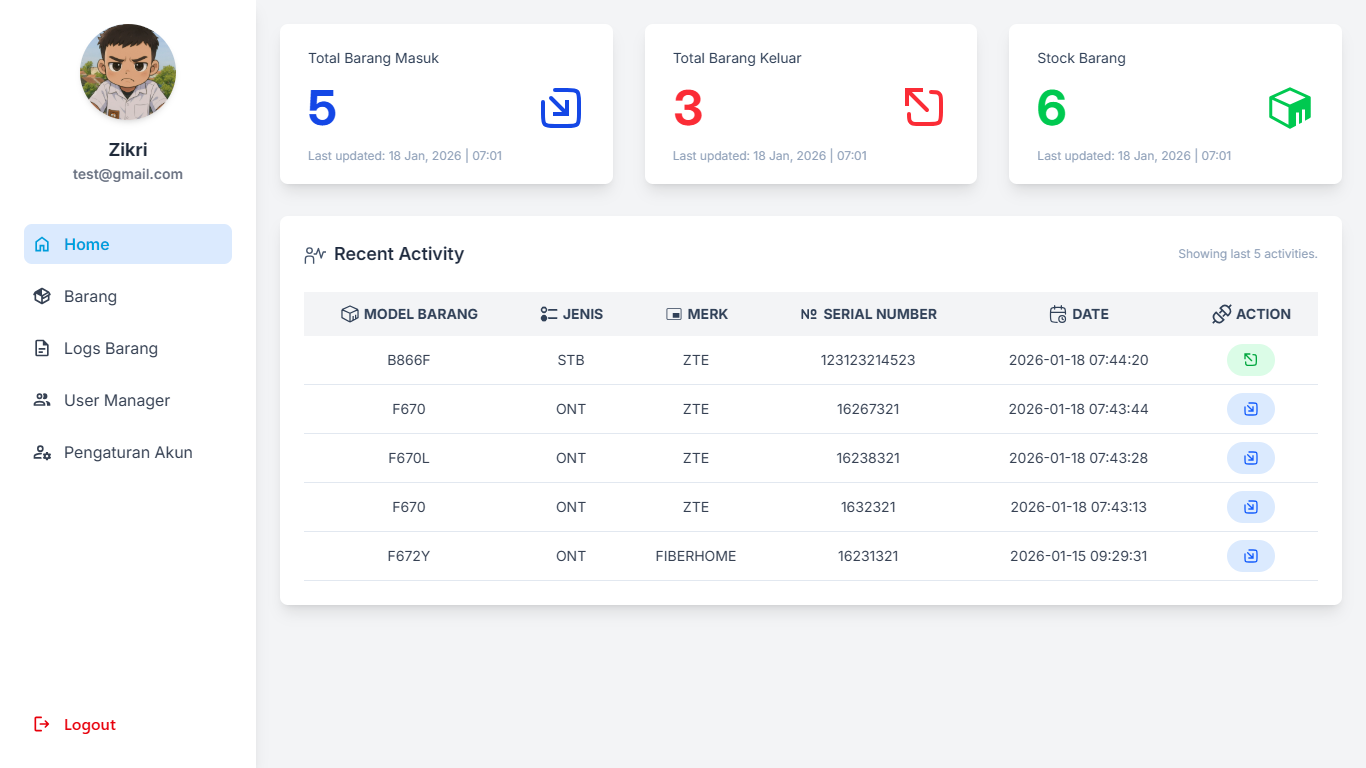Open Pengaturan Akun settings

(128, 452)
